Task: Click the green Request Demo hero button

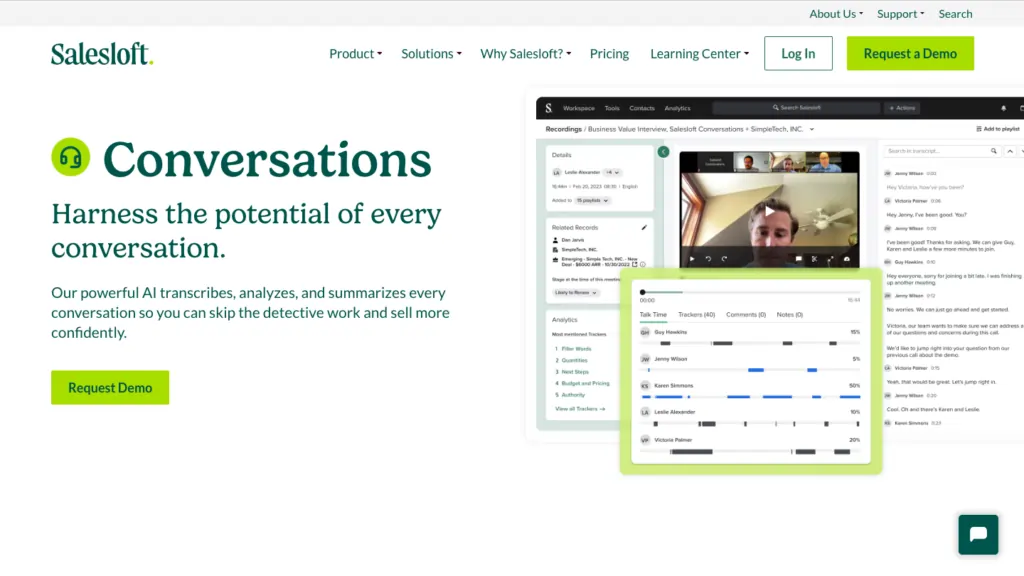Action: coord(110,388)
